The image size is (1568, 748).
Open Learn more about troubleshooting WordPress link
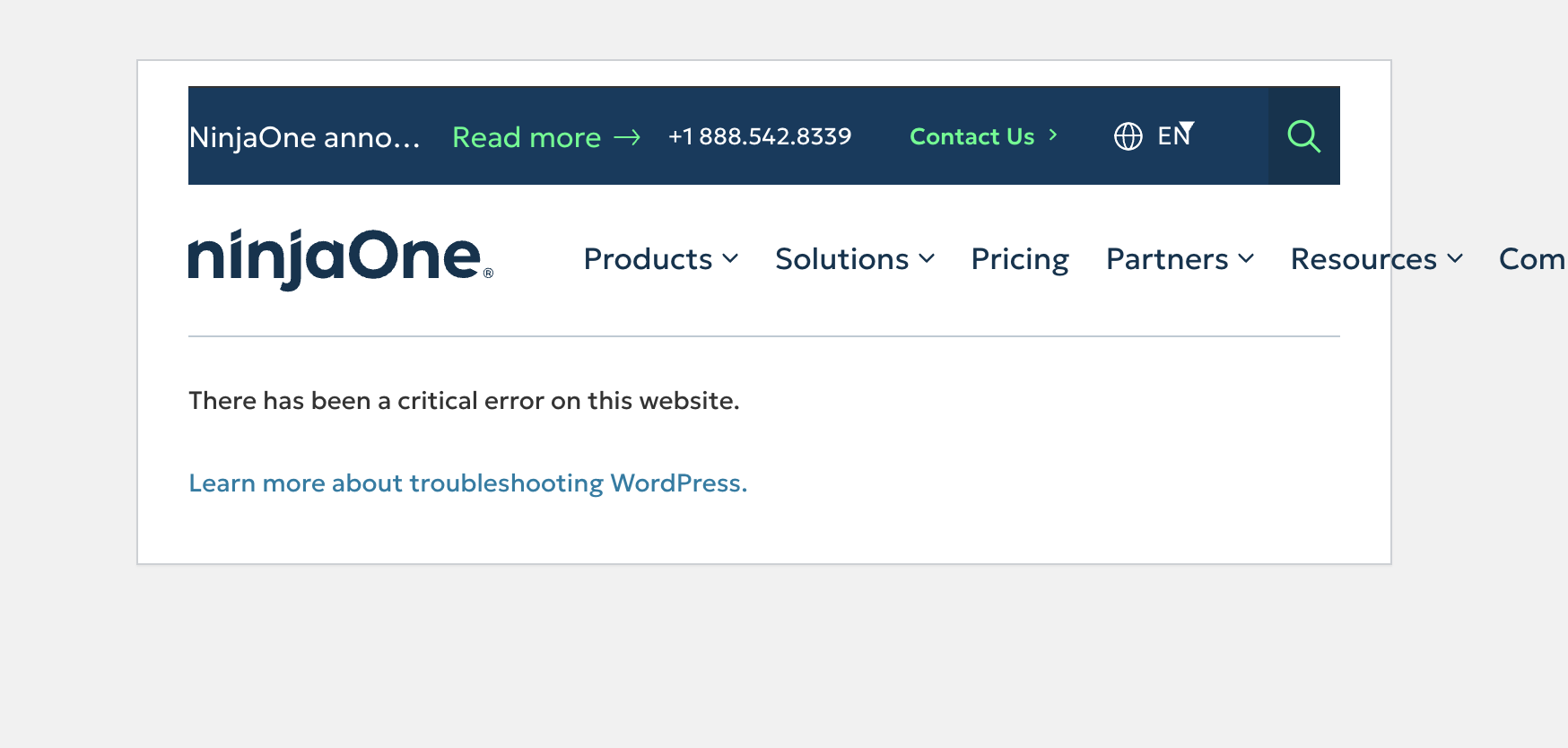[x=467, y=483]
